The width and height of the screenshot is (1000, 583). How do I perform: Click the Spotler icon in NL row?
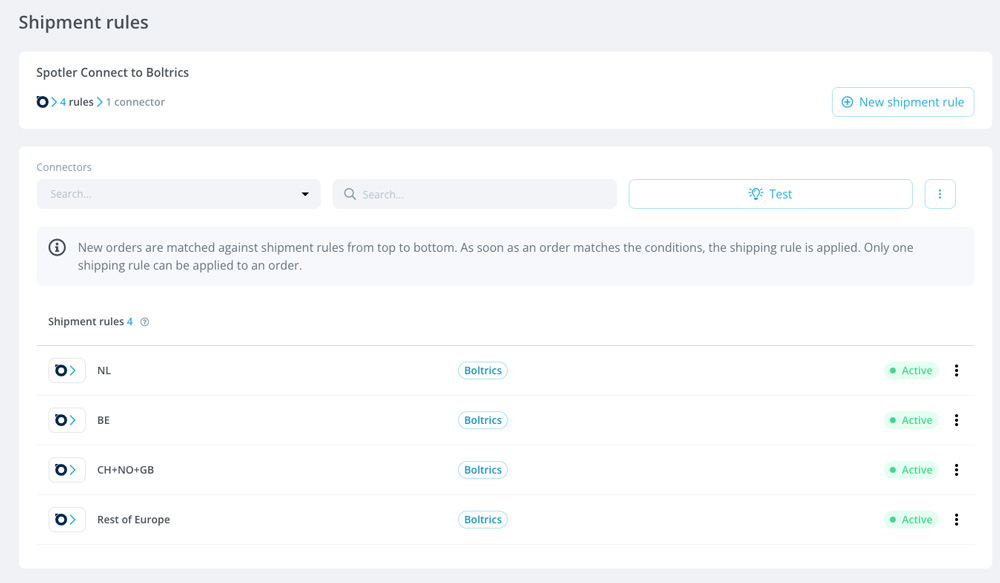click(x=67, y=371)
